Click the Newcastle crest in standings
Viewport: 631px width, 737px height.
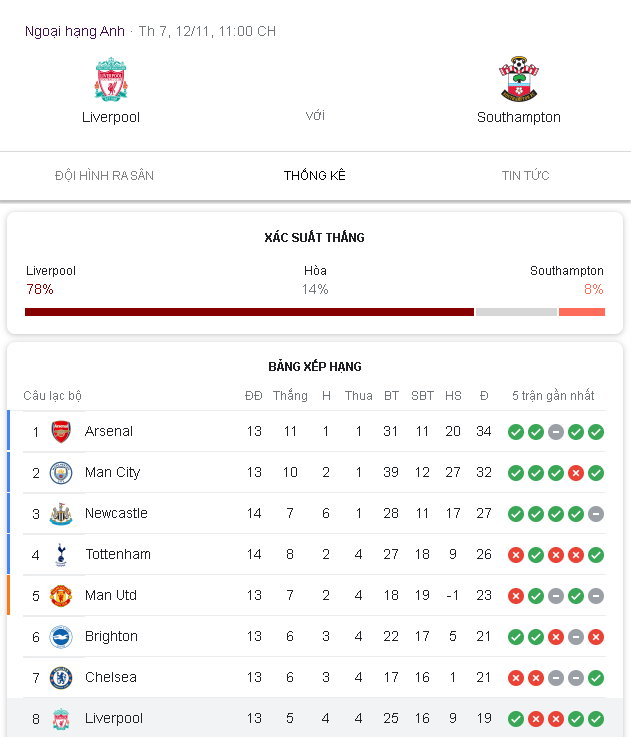point(61,514)
